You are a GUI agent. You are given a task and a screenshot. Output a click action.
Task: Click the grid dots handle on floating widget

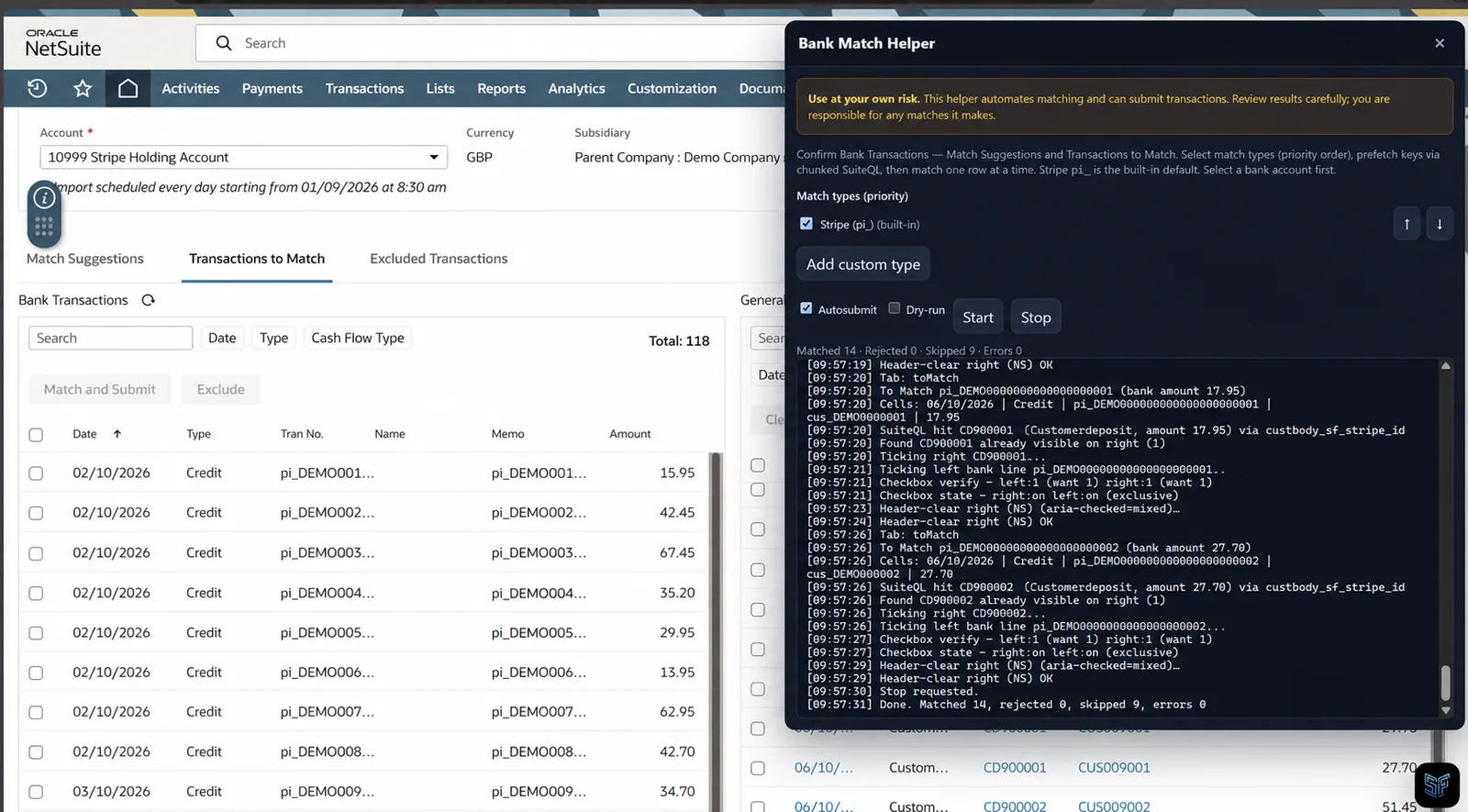coord(44,228)
